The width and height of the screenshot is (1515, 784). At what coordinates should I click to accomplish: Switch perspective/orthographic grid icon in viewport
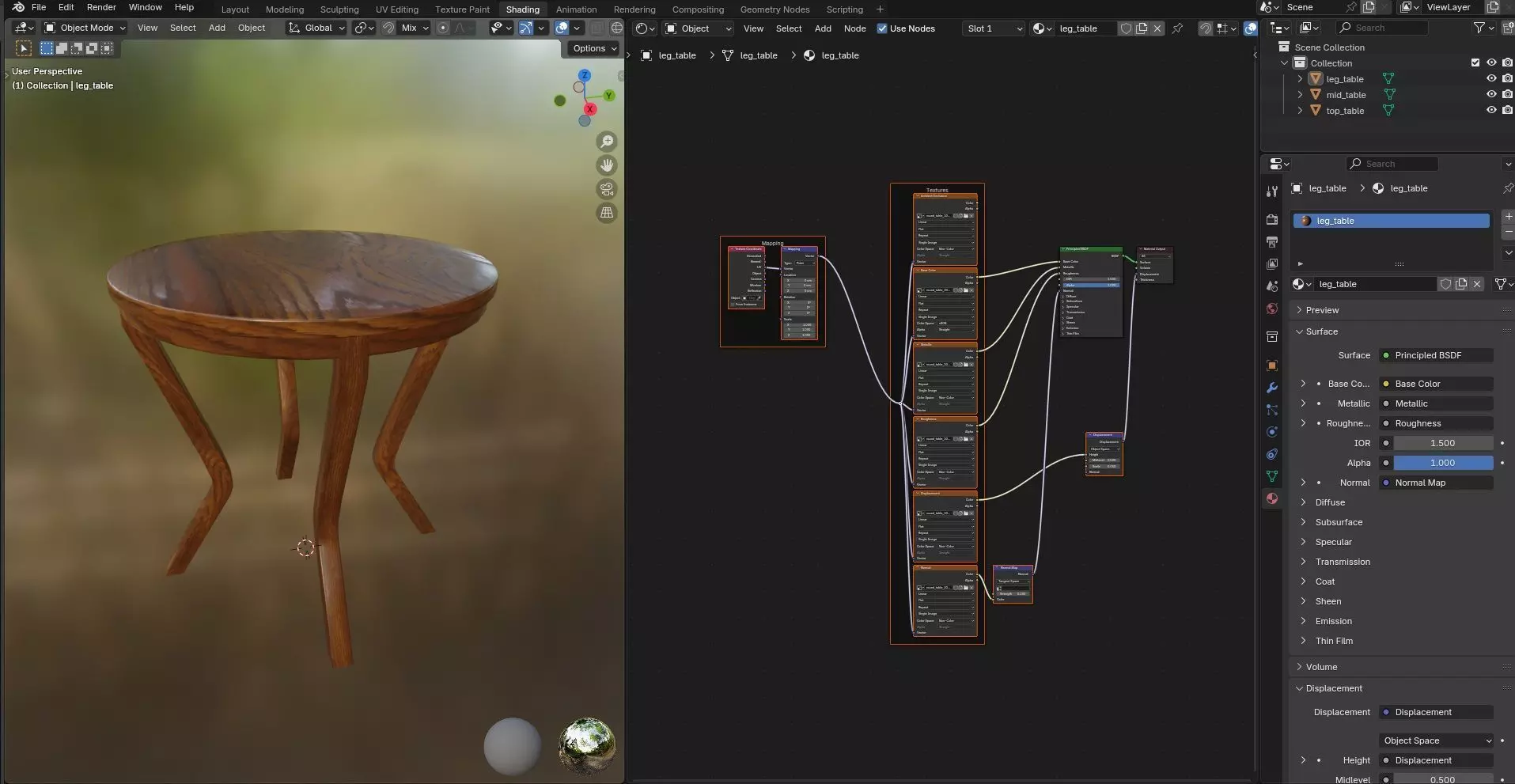tap(607, 213)
